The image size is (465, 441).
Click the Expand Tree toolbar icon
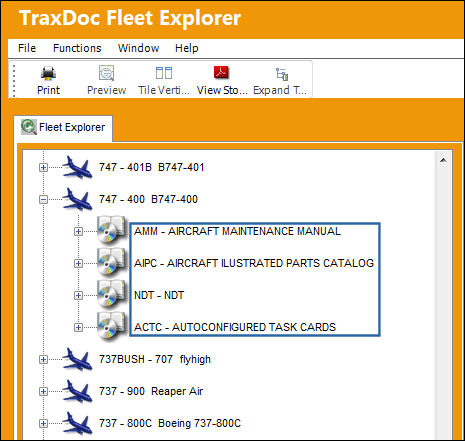(282, 74)
